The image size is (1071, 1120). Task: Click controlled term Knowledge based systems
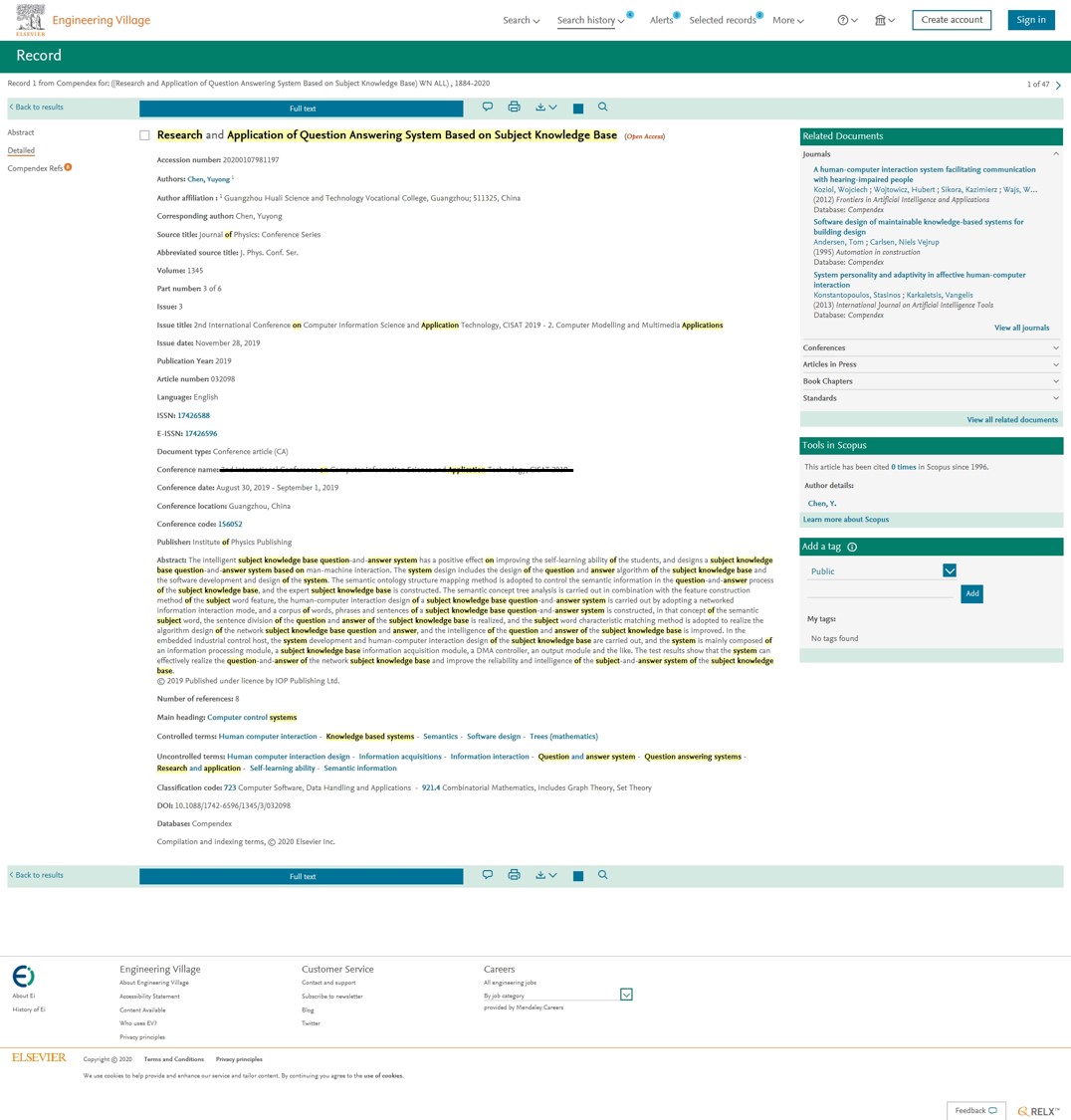(x=370, y=737)
